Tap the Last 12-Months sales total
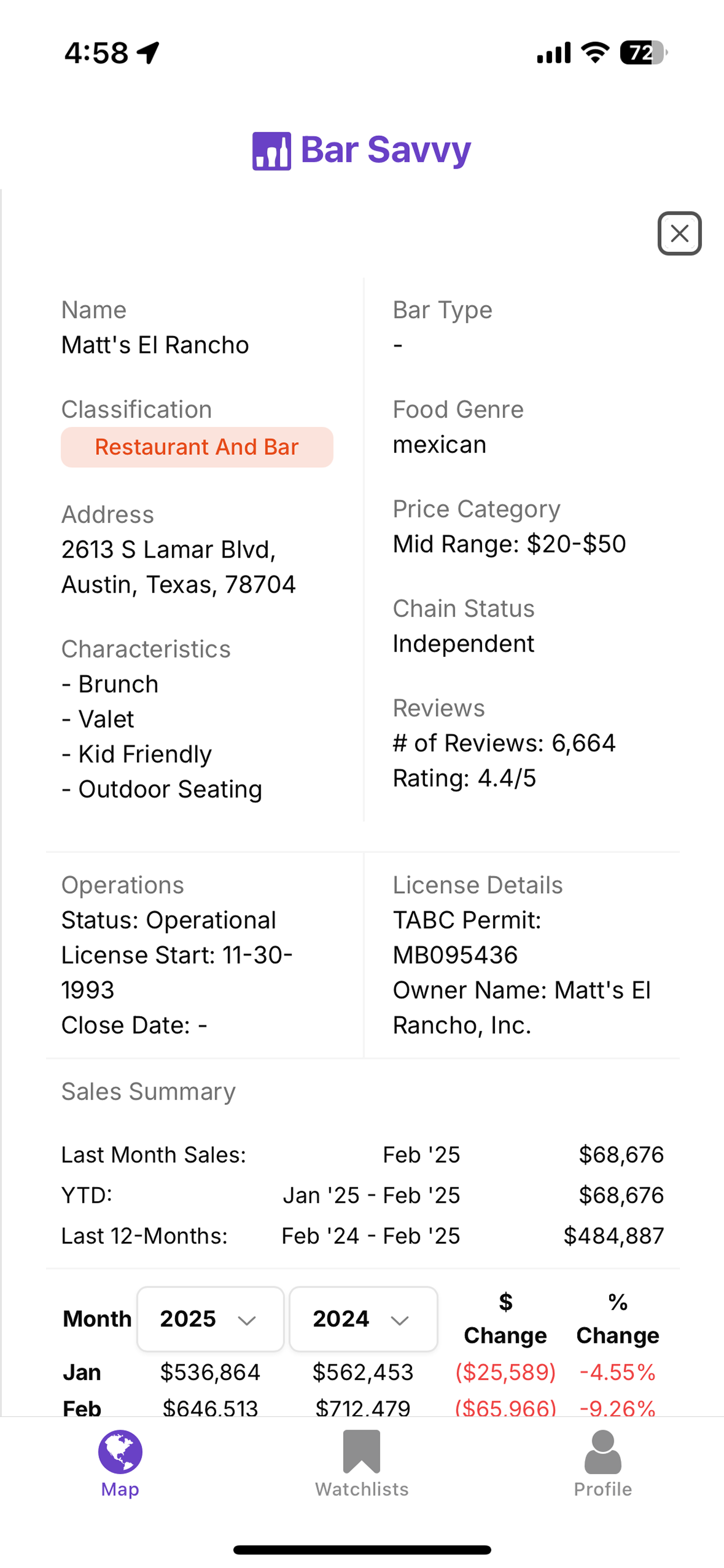The height and width of the screenshot is (1568, 724). tap(613, 1235)
